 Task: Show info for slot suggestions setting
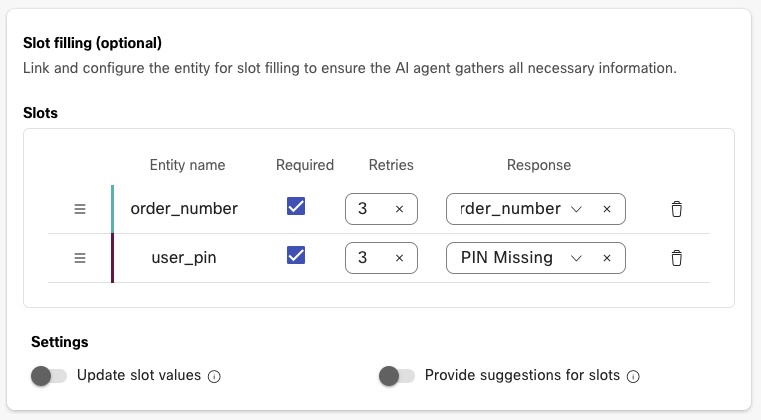(633, 377)
